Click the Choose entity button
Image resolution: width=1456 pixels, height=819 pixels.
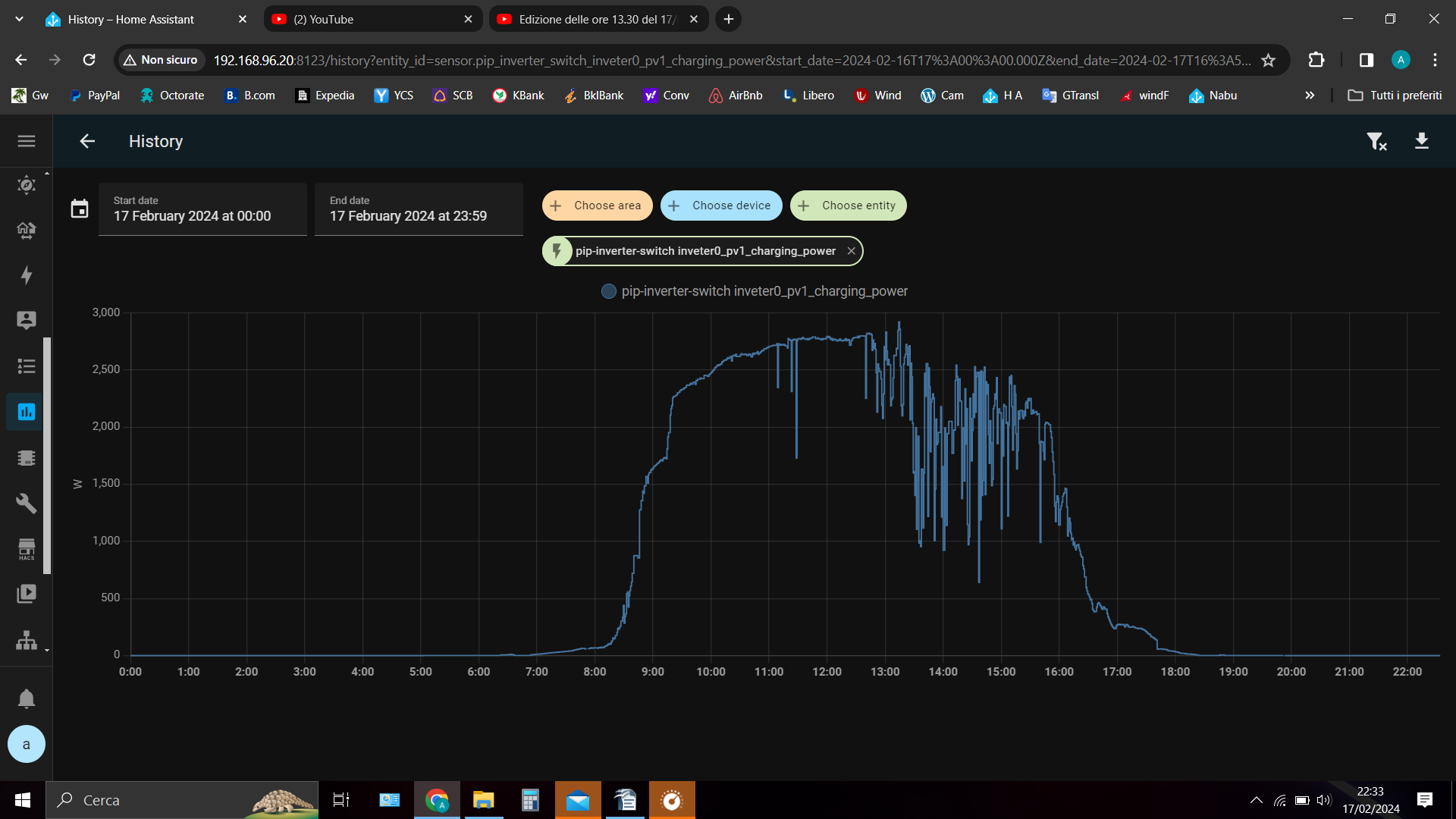[x=849, y=206]
